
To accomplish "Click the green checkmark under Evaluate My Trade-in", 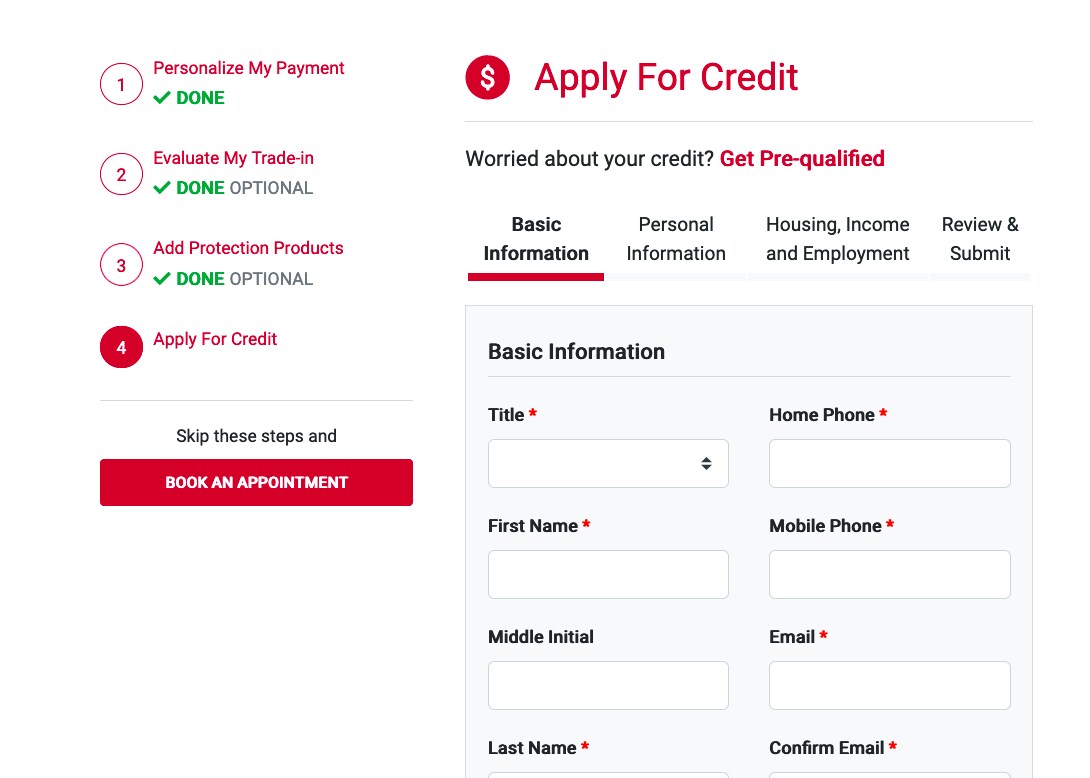I will click(x=162, y=188).
